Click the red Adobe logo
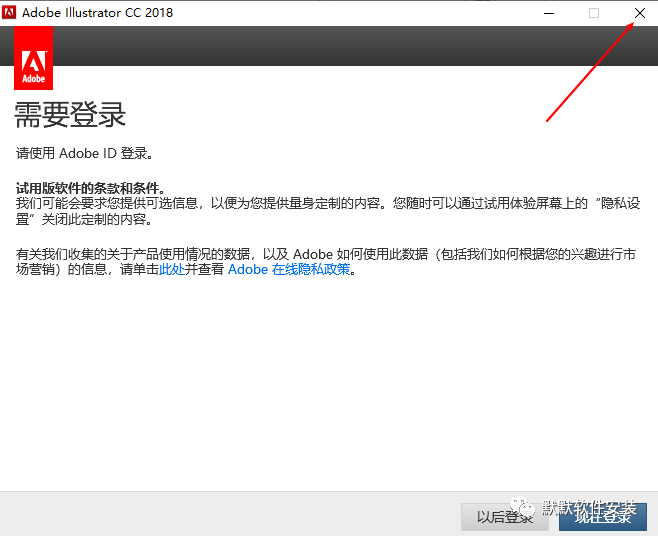Viewport: 658px width, 536px height. [x=35, y=58]
